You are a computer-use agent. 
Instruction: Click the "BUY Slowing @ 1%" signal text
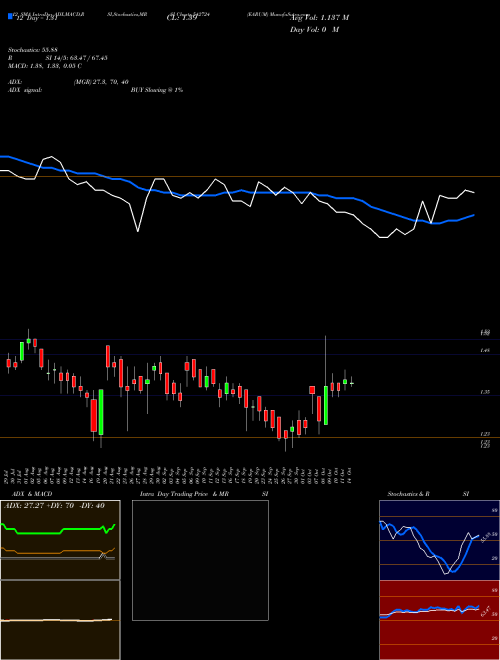[x=157, y=90]
